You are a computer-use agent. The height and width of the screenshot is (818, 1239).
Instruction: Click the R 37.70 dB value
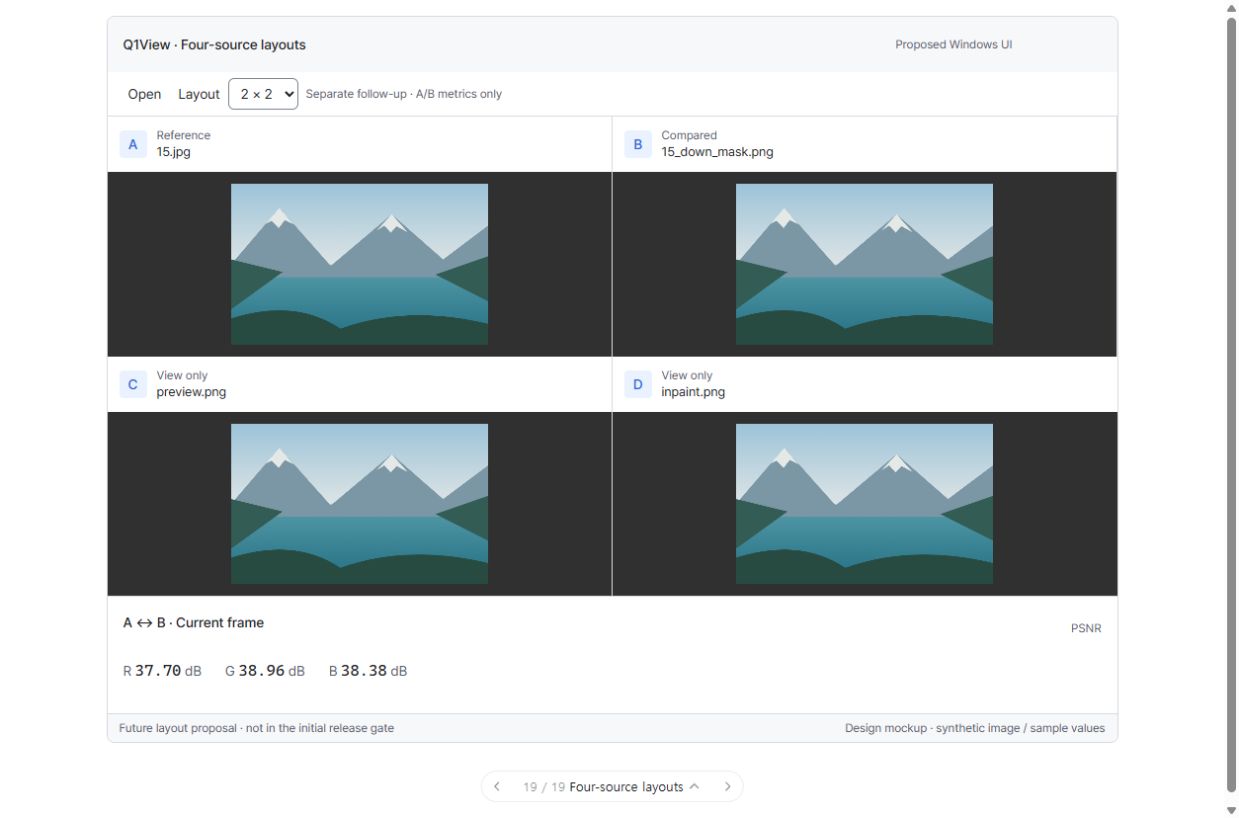pos(162,671)
